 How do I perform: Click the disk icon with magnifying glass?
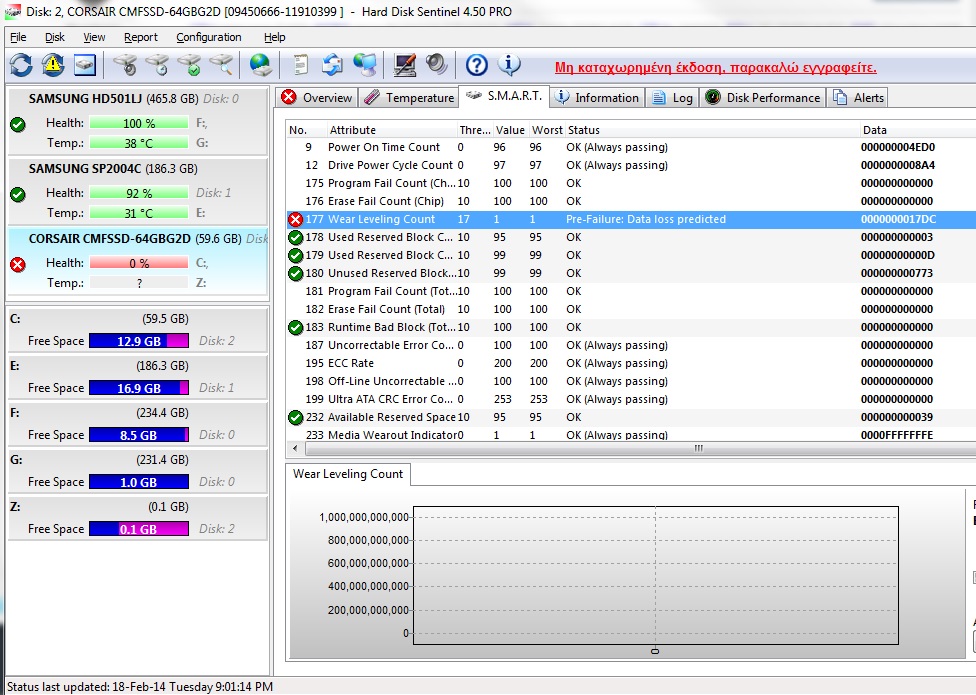coord(221,65)
